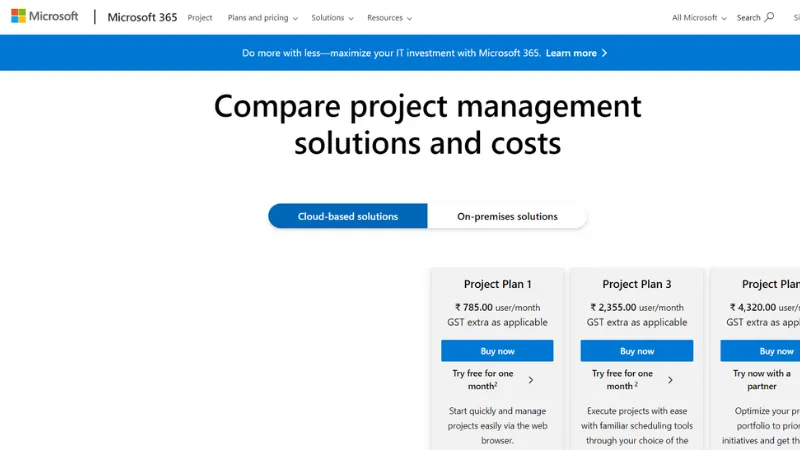
Task: Click Buy now for Project Plan 1
Action: [497, 351]
